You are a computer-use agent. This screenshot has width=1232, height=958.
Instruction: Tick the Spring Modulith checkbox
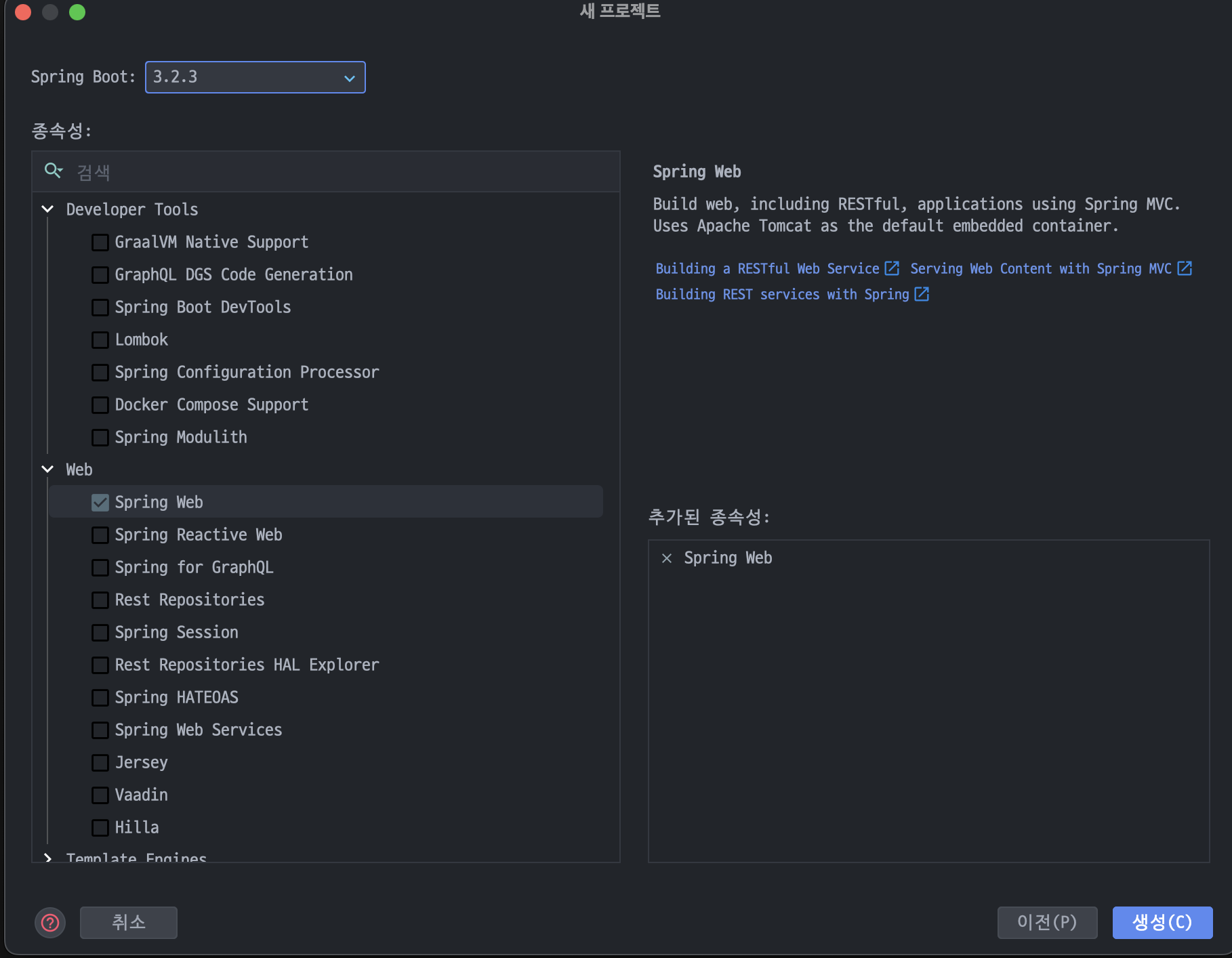100,438
